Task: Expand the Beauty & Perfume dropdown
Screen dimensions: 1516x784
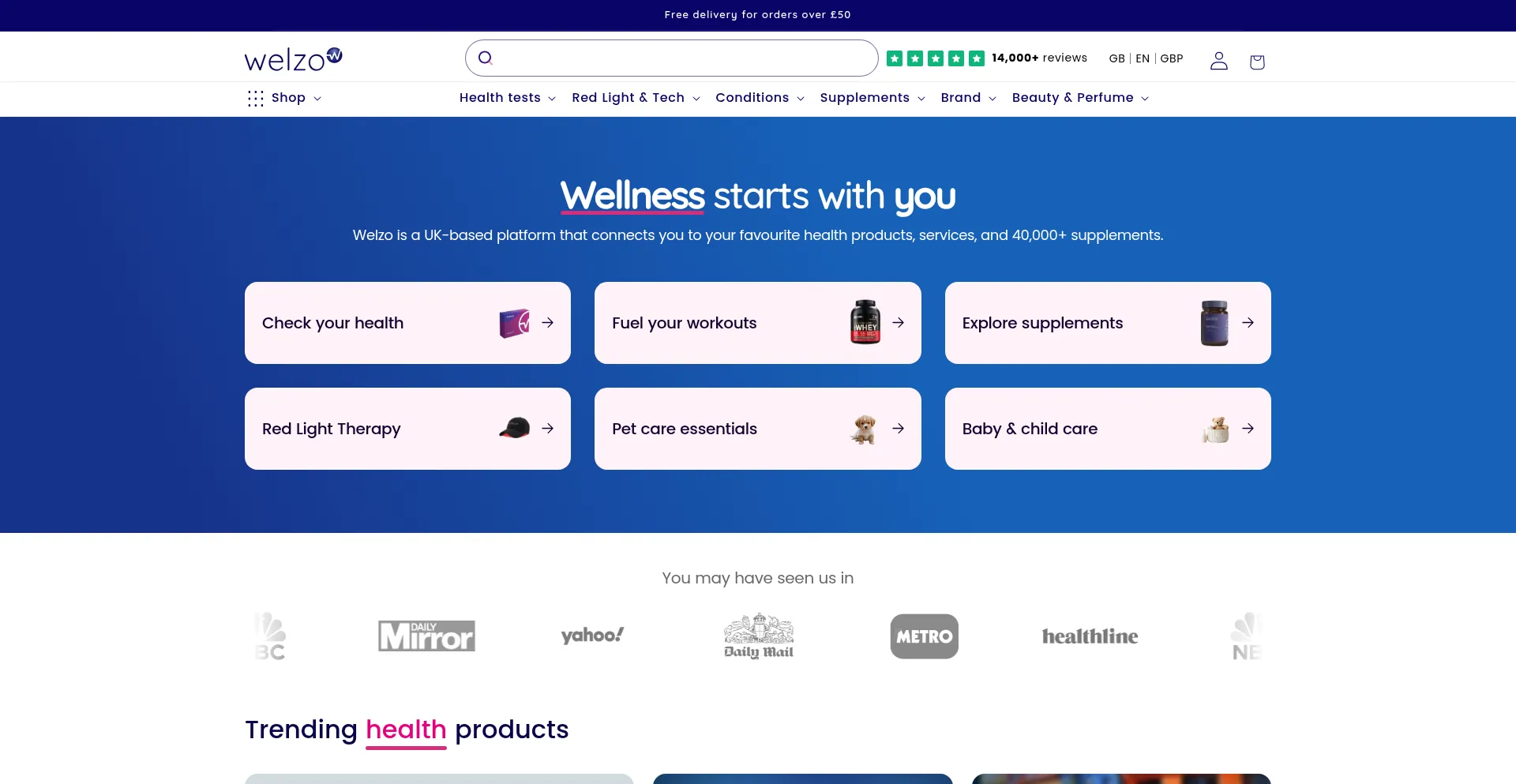Action: tap(1080, 98)
